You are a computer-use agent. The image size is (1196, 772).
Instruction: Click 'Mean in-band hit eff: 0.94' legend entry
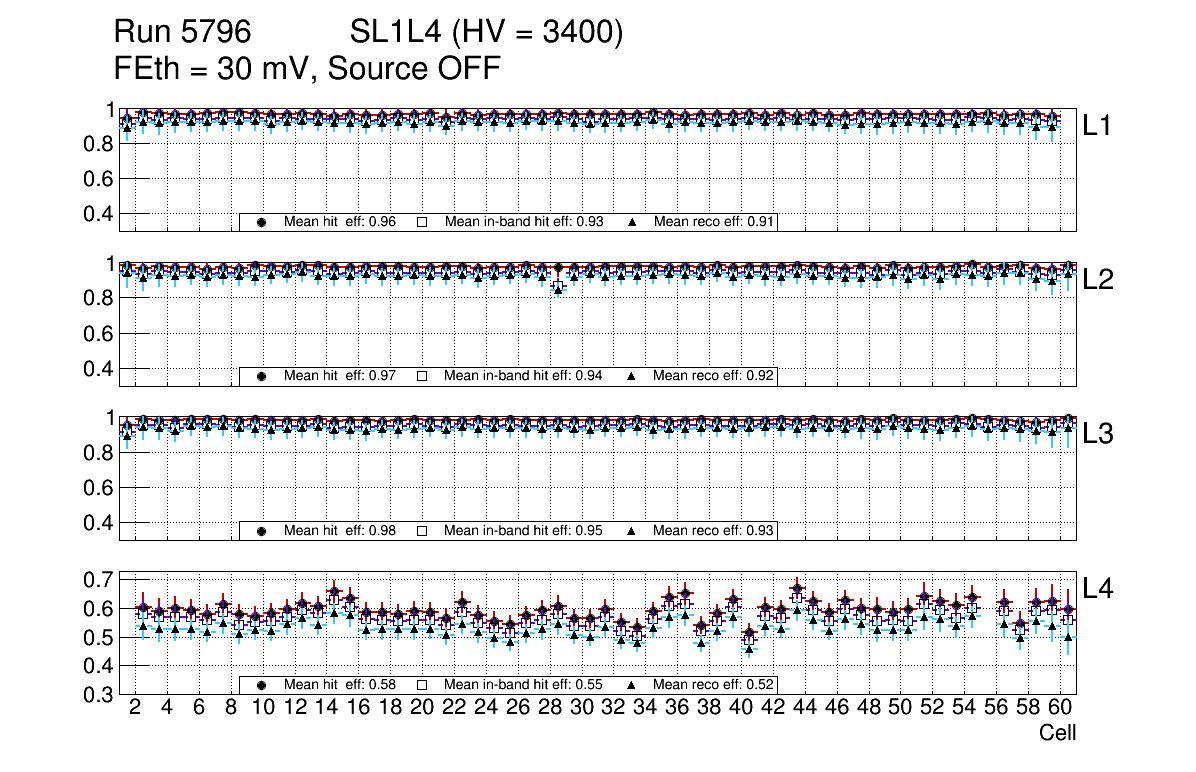(x=523, y=377)
